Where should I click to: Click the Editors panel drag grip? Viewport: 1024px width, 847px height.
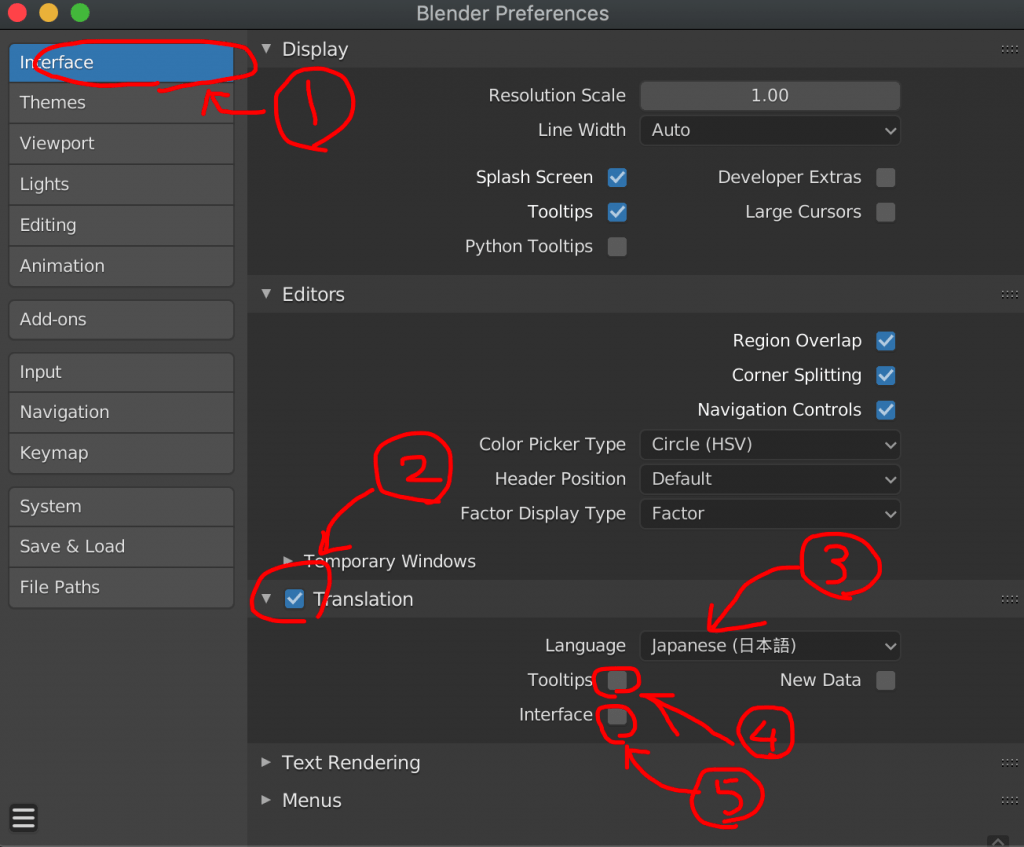point(1009,295)
